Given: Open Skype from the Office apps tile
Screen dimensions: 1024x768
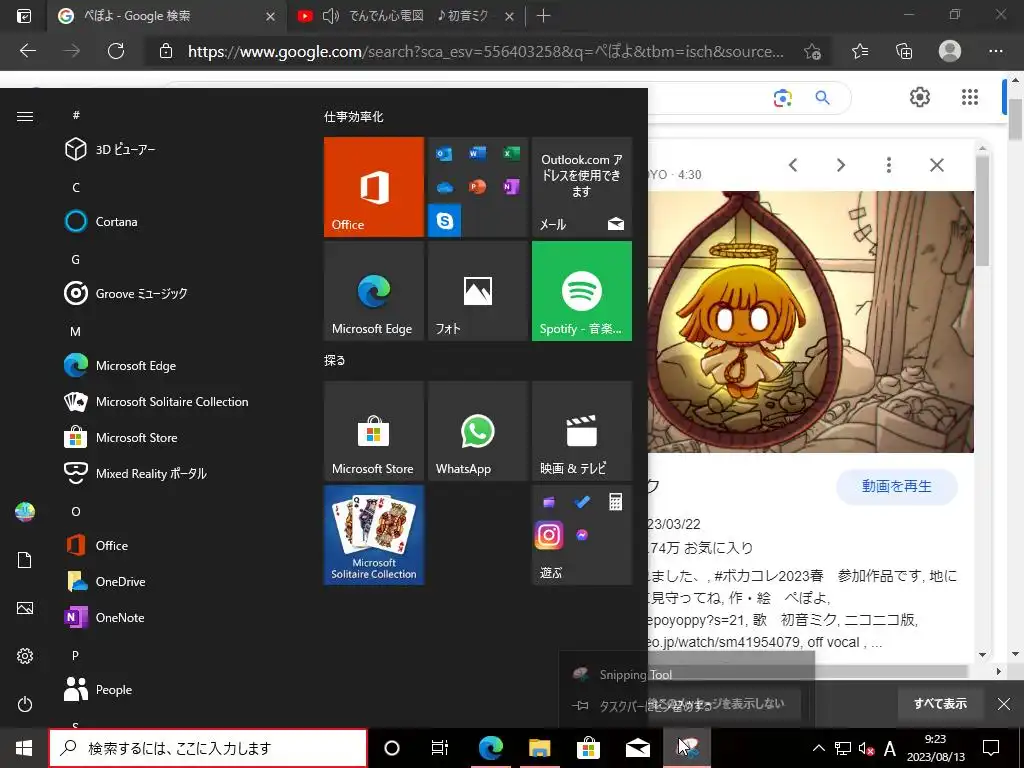Looking at the screenshot, I should pyautogui.click(x=445, y=221).
